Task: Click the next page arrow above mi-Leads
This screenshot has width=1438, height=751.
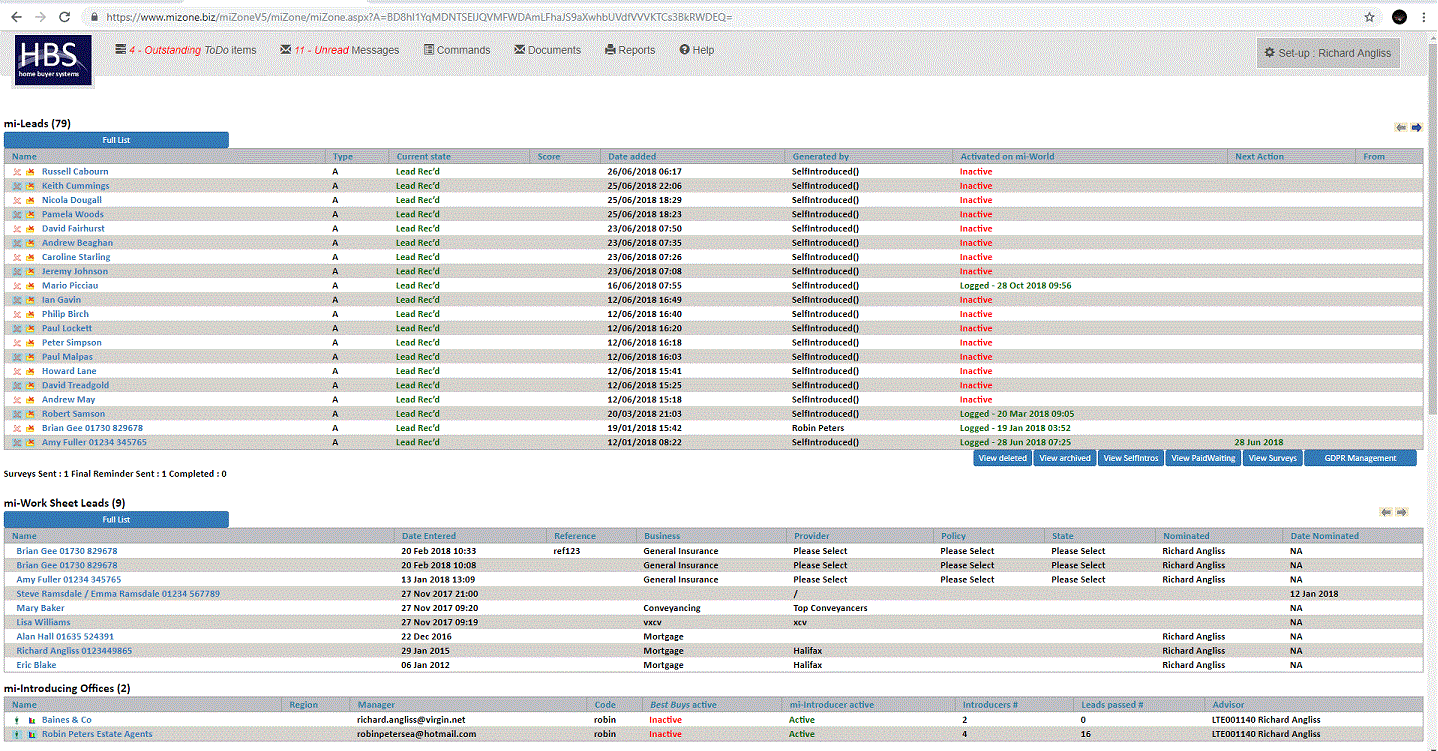Action: pos(1416,127)
